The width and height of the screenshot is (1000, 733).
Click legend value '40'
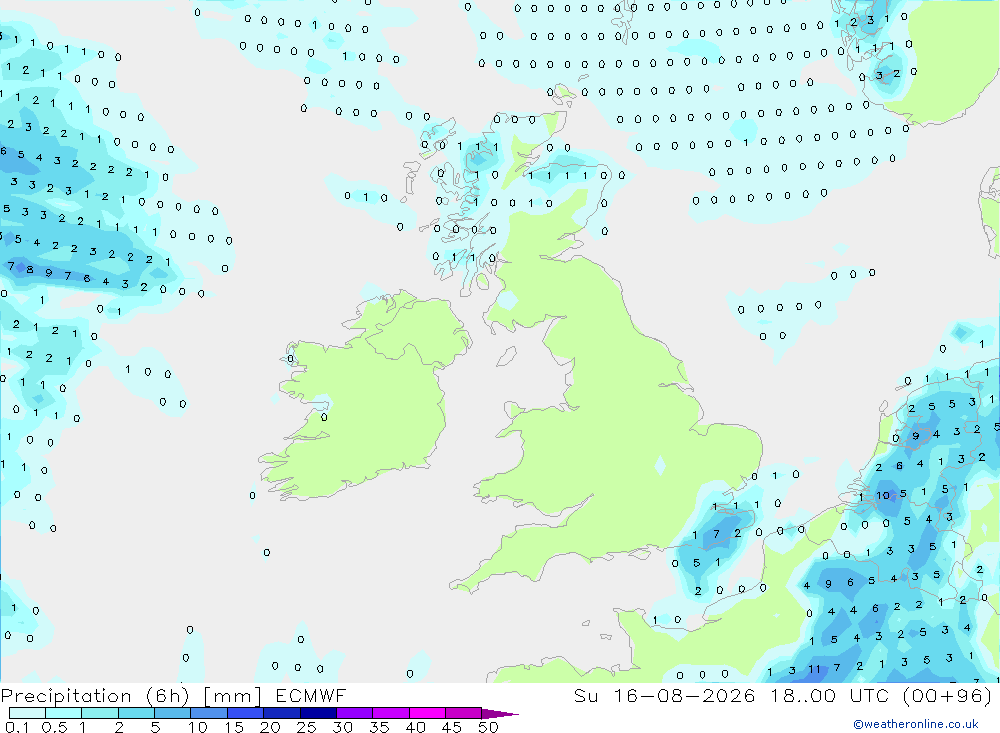click(415, 727)
